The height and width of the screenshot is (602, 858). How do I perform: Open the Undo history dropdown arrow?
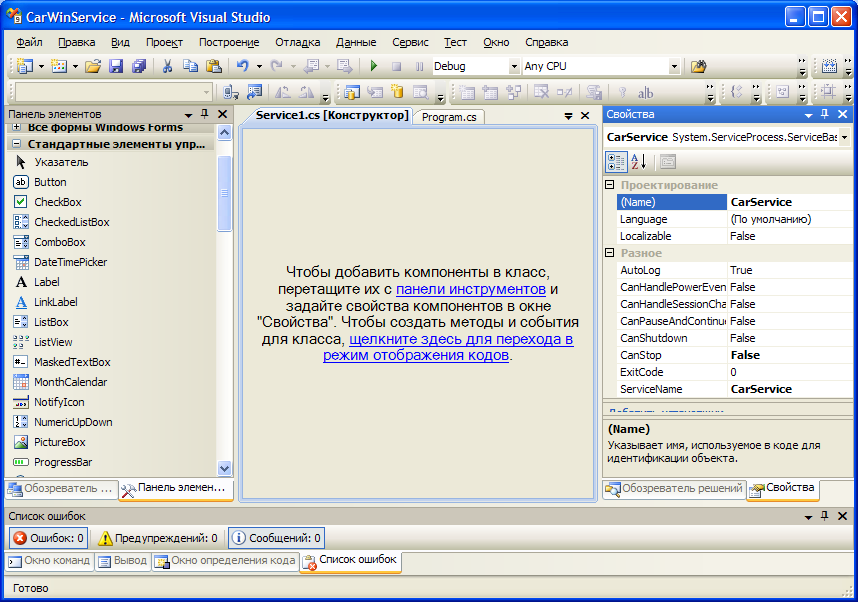(259, 66)
